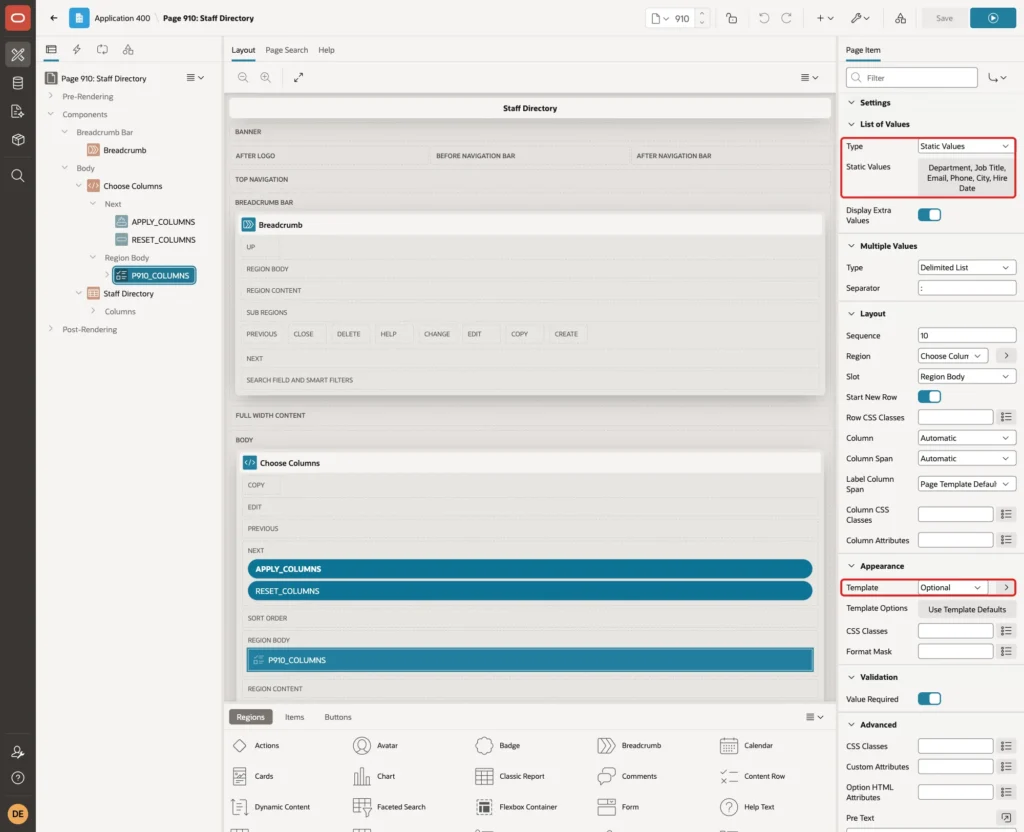Open the Help tab
The height and width of the screenshot is (832, 1024).
click(327, 50)
